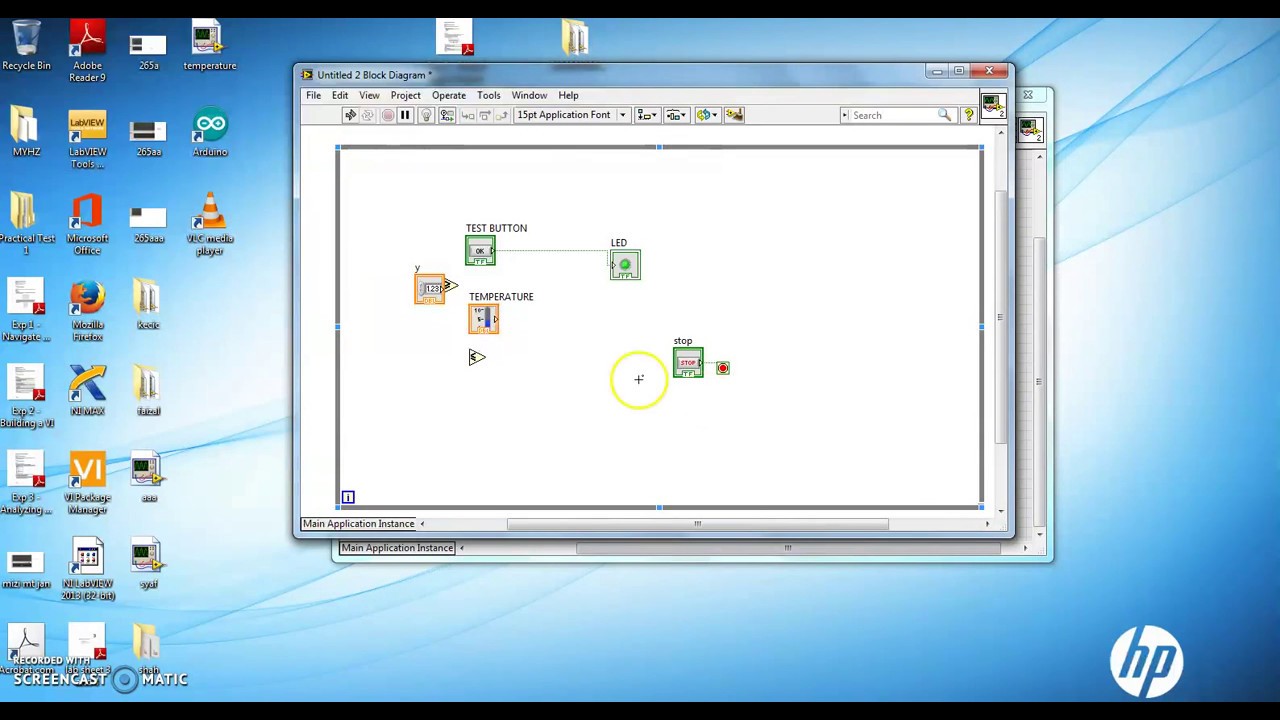Open the Help menu

pyautogui.click(x=568, y=95)
